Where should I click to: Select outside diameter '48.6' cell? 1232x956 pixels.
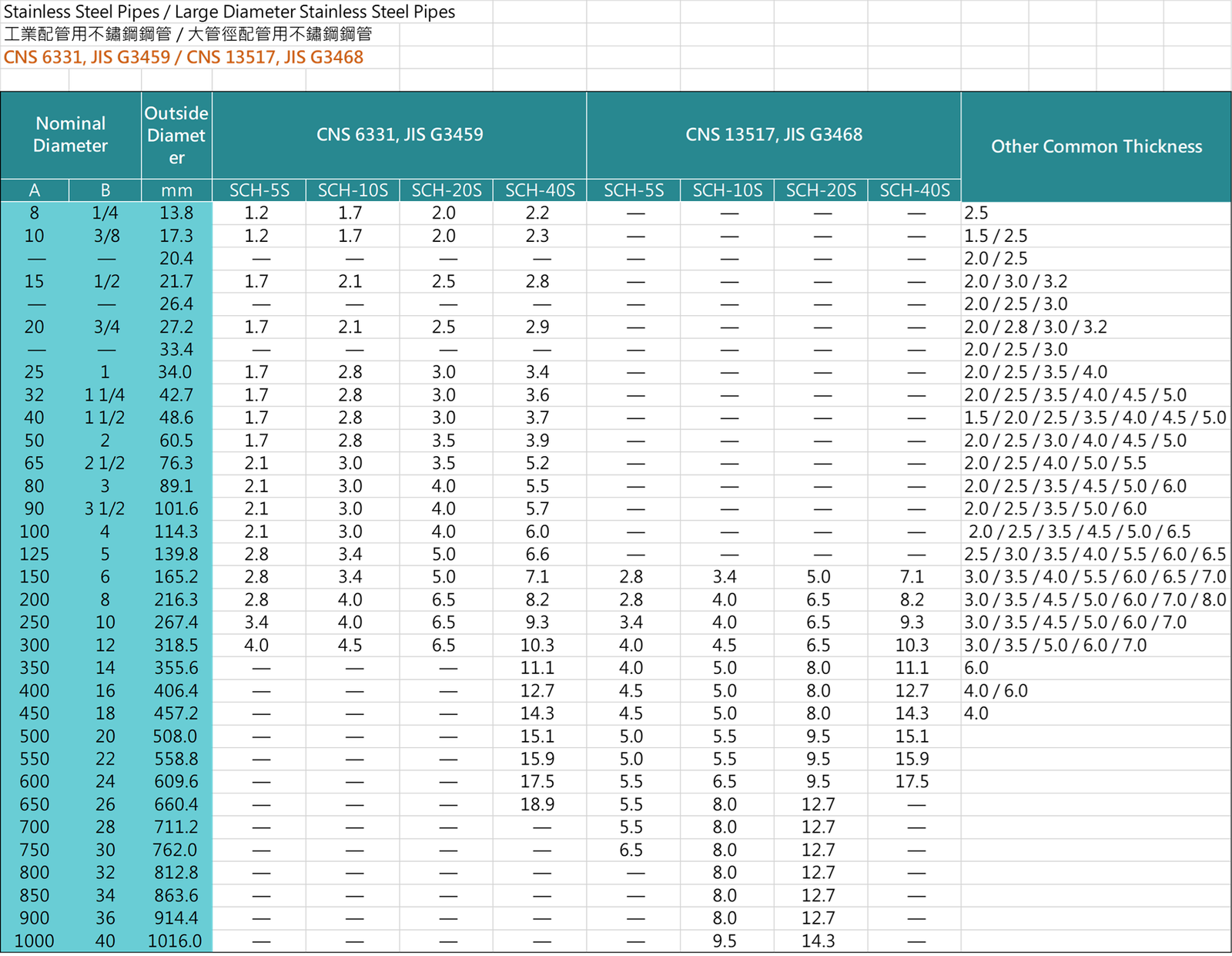pyautogui.click(x=176, y=418)
